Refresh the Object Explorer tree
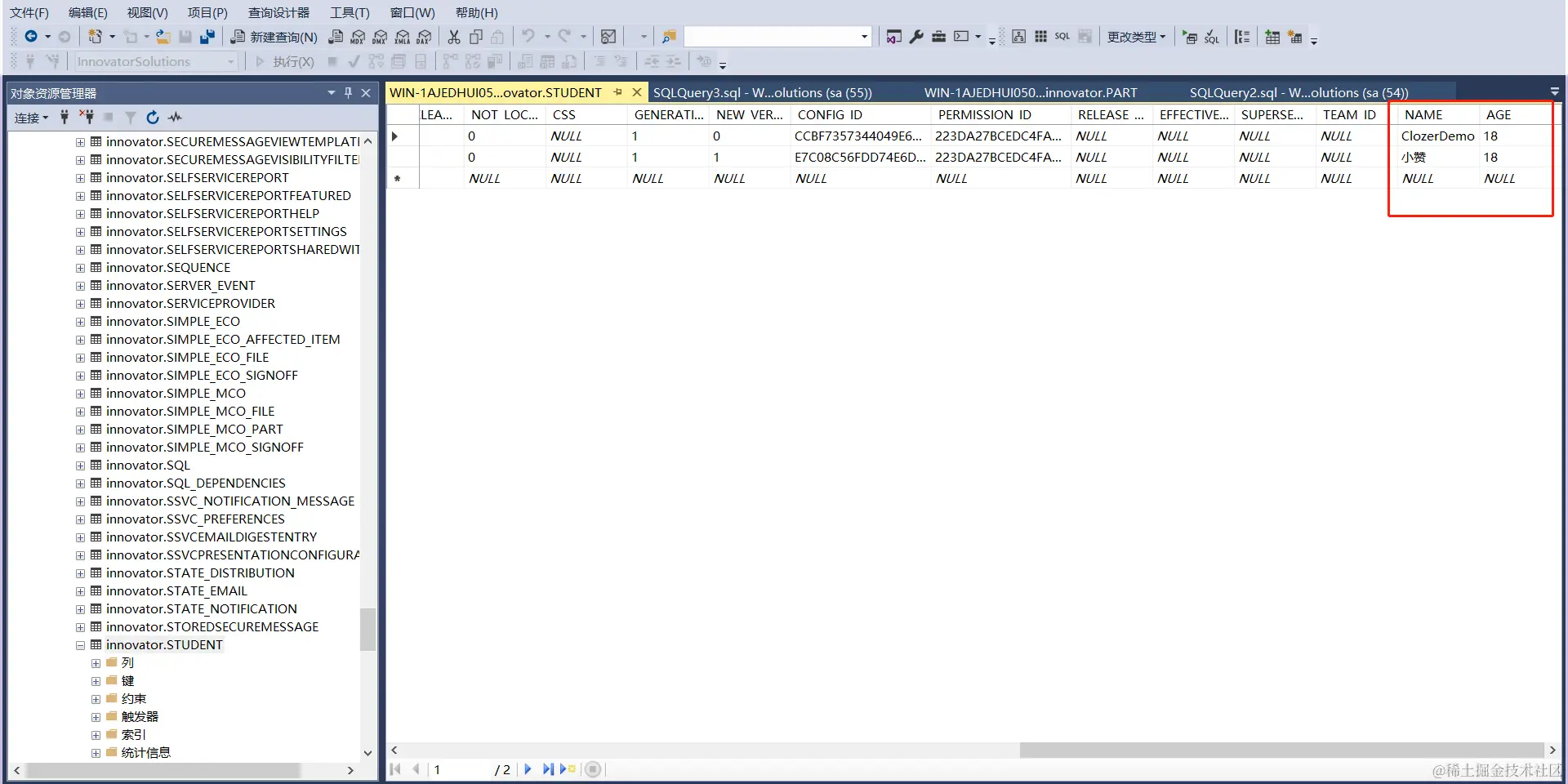This screenshot has width=1568, height=784. 153,118
